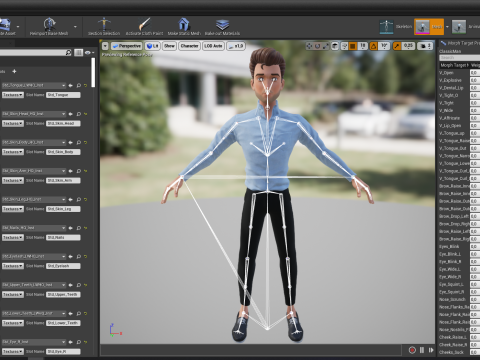Click the details panel search field
Screen dimensions: 480x360
coord(33,53)
